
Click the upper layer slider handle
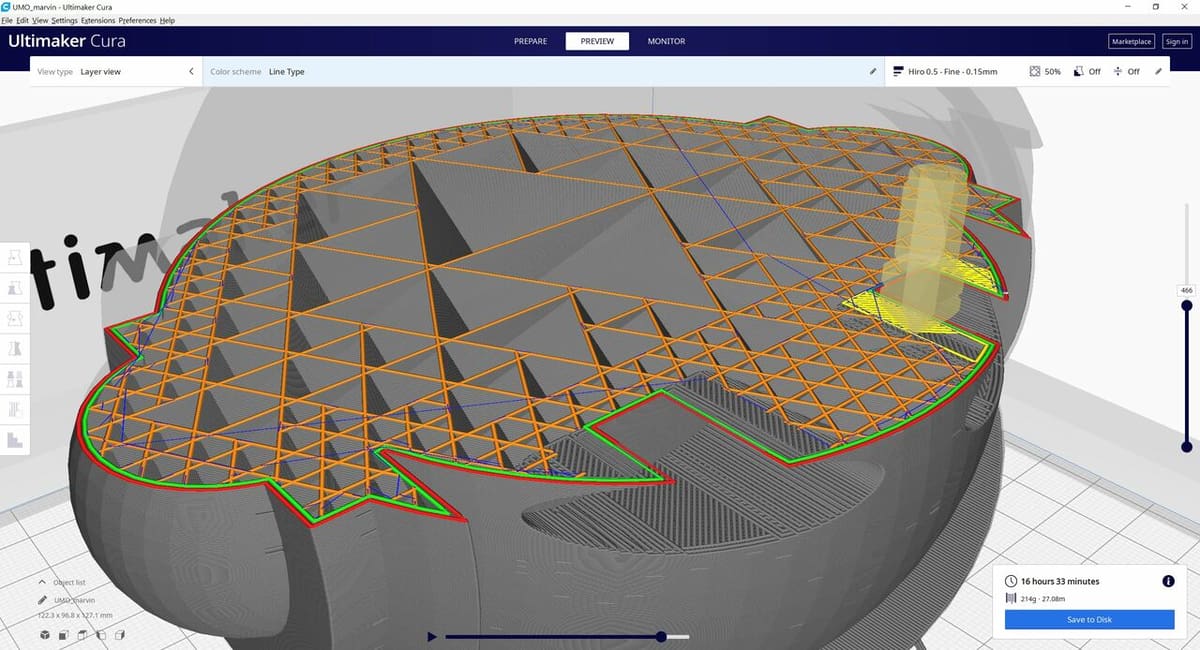pyautogui.click(x=1187, y=306)
